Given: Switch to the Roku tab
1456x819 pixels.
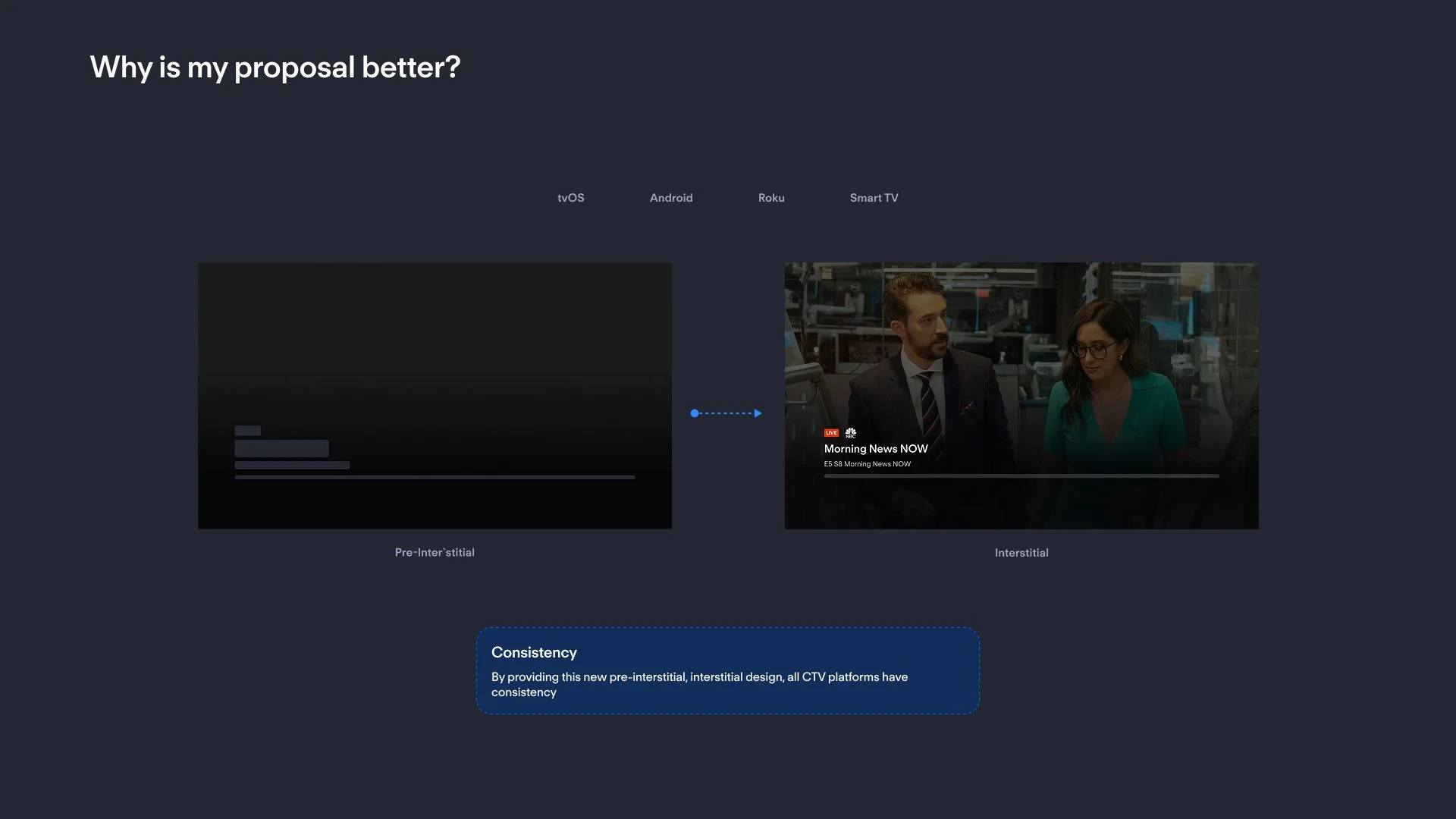Looking at the screenshot, I should [x=771, y=198].
